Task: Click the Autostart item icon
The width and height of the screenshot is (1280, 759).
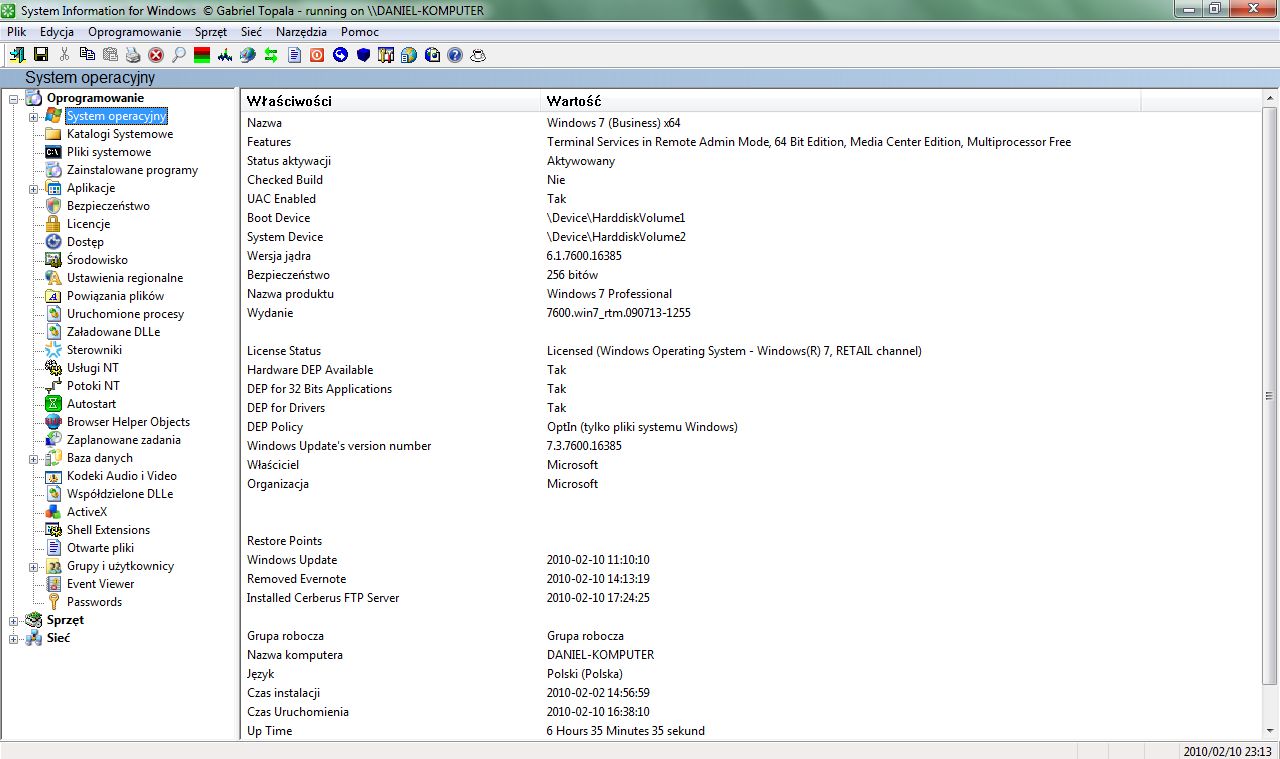Action: click(52, 404)
